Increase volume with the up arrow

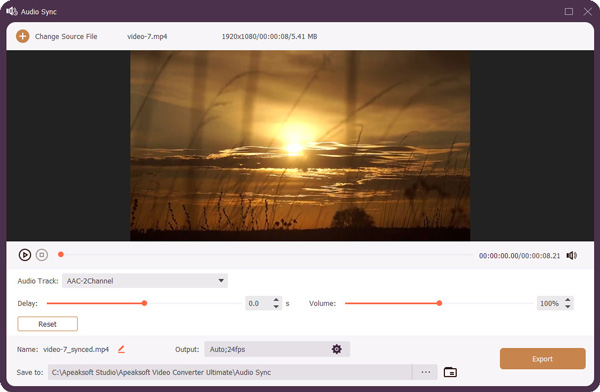point(568,300)
